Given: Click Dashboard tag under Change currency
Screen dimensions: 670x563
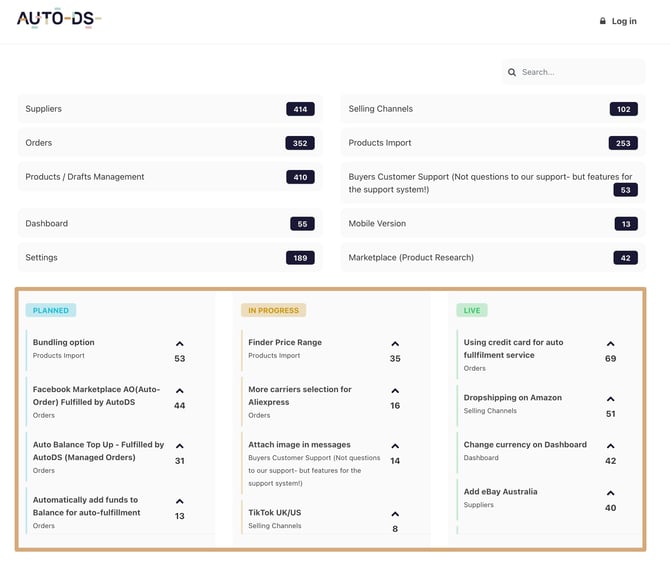Looking at the screenshot, I should tap(481, 457).
